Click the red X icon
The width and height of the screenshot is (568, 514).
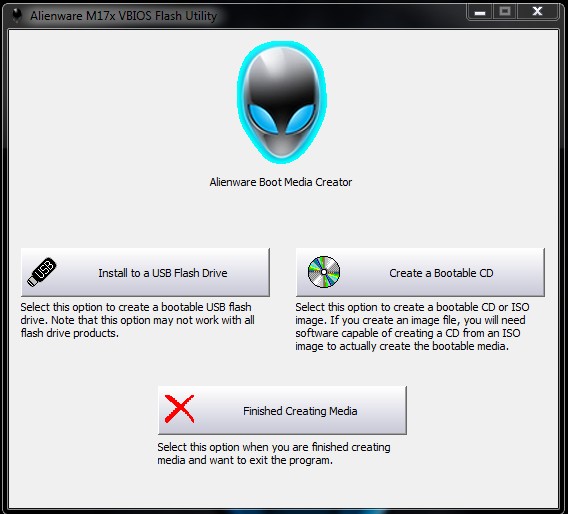point(179,409)
